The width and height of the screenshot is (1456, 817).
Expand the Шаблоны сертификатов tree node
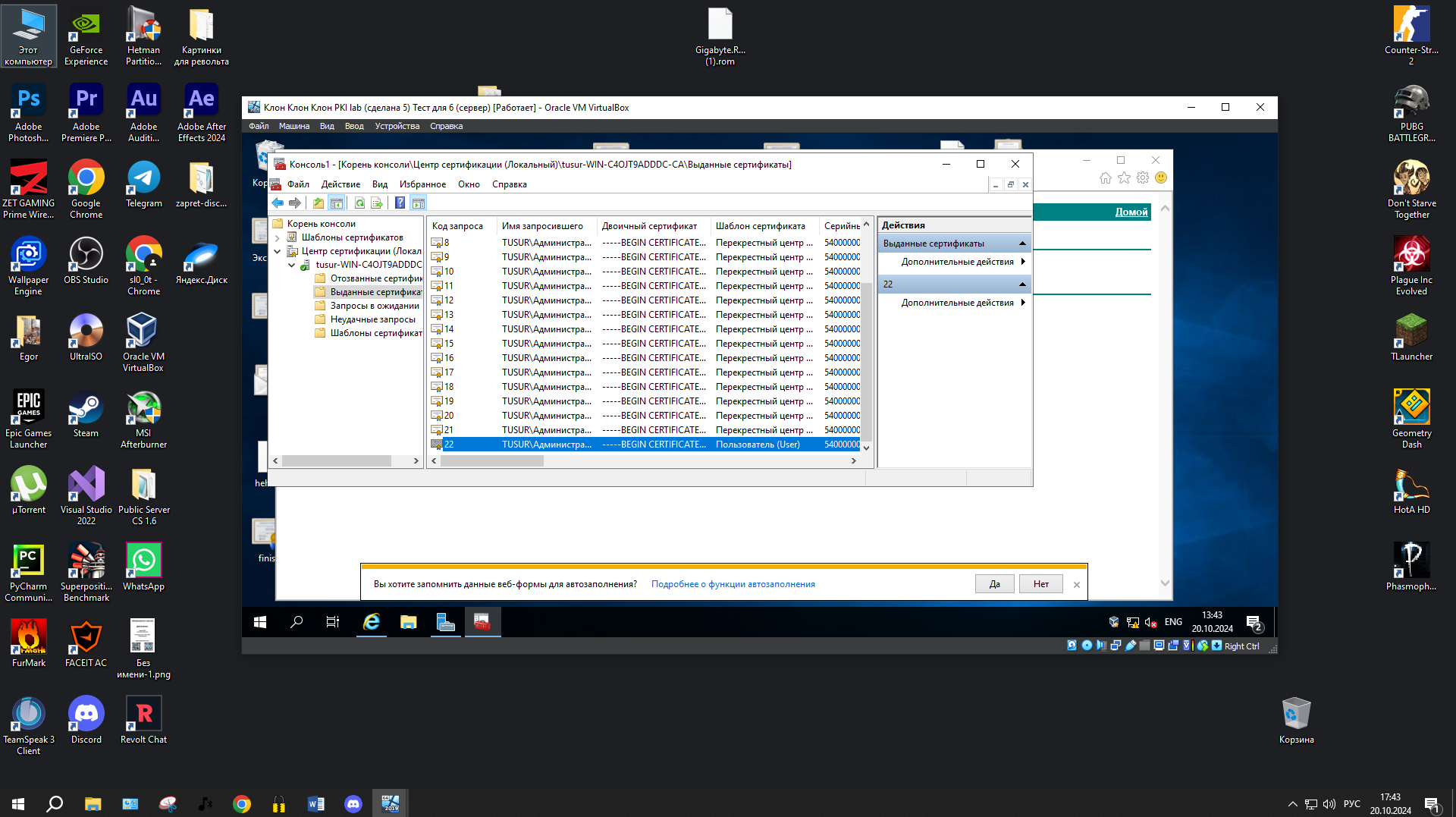[278, 238]
